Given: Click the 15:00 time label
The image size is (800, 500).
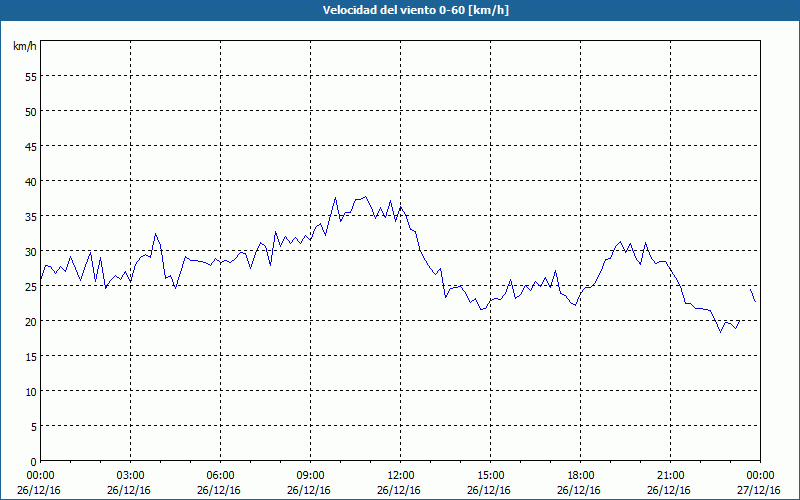Looking at the screenshot, I should coord(491,476).
